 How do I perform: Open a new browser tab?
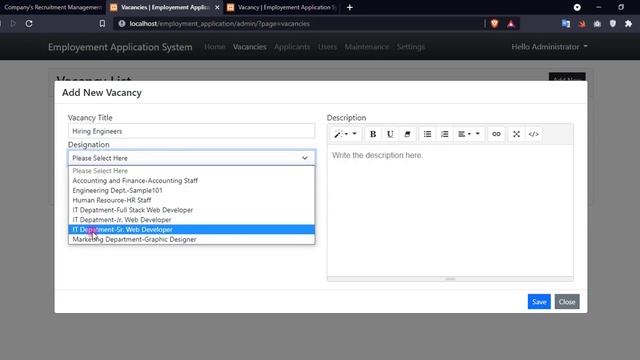(x=350, y=7)
